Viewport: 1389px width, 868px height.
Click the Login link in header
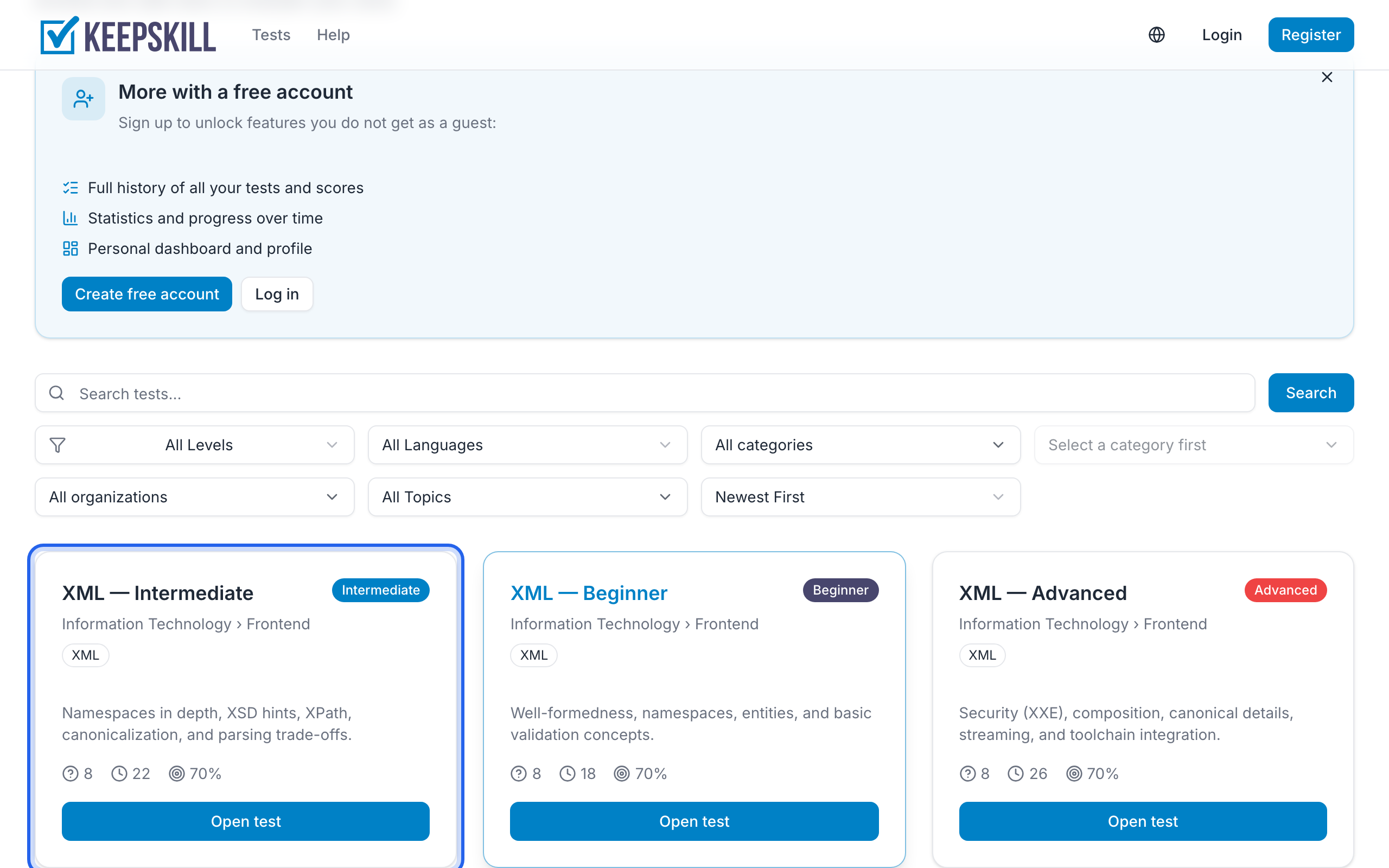pos(1221,35)
